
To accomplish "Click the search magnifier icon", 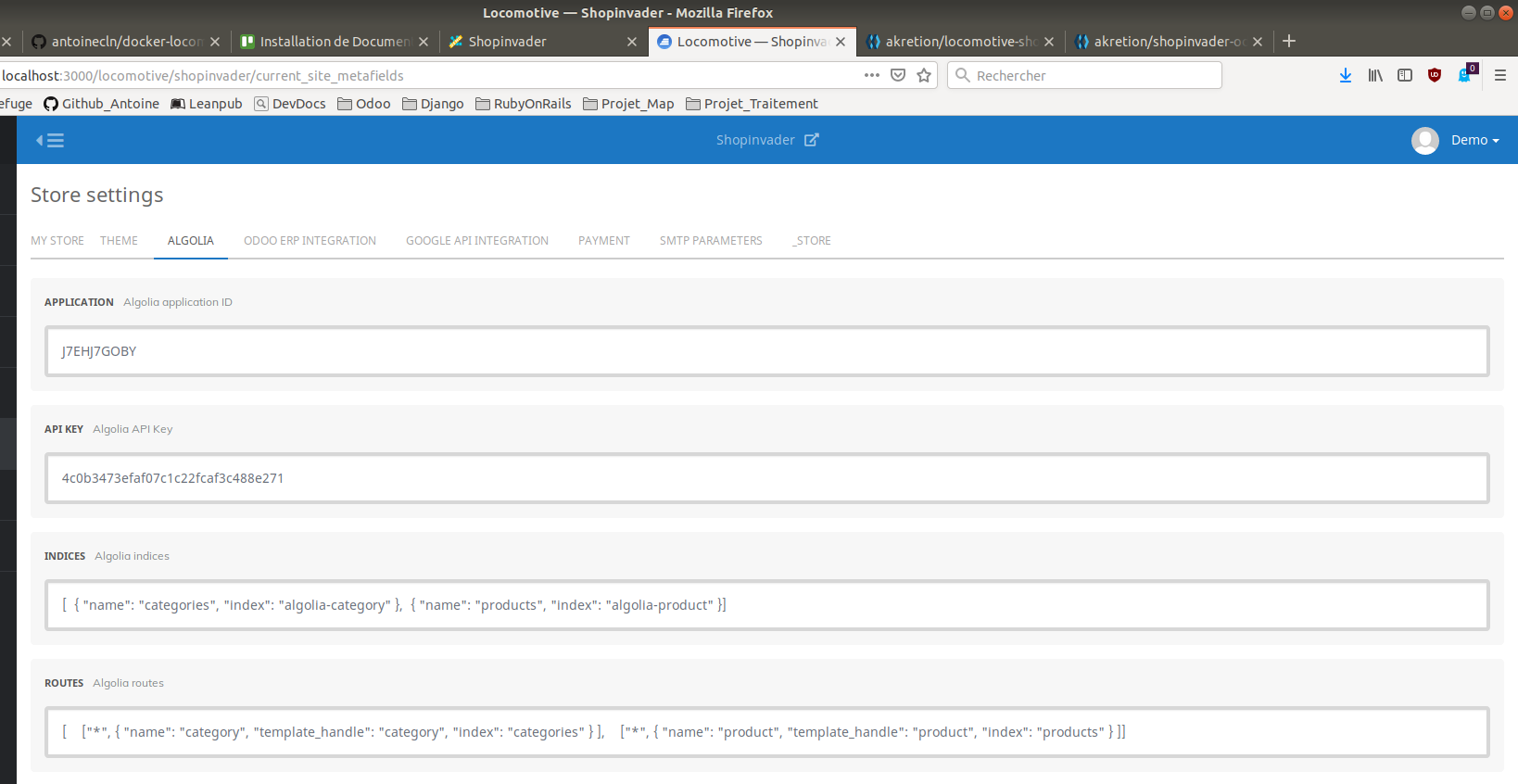I will (x=963, y=75).
